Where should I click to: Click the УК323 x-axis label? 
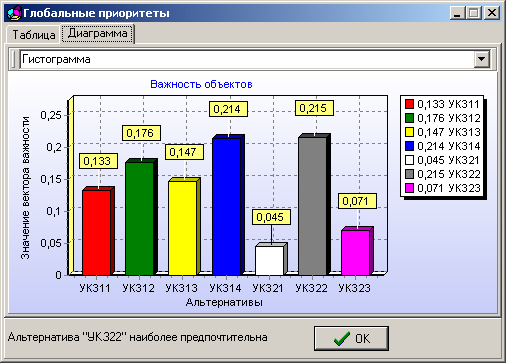tap(354, 288)
